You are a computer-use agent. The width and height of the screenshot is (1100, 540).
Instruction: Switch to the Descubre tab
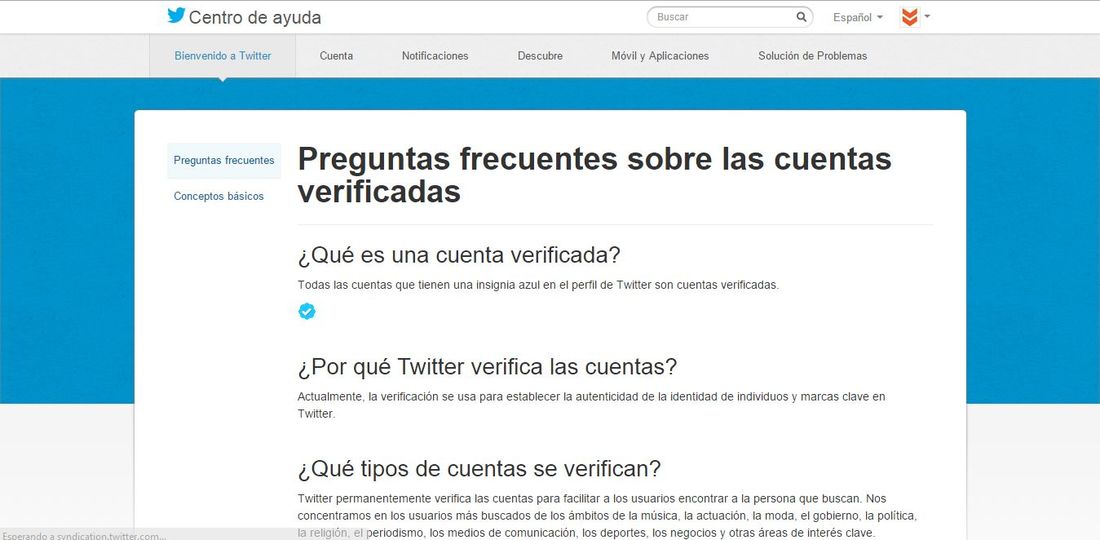coord(540,56)
